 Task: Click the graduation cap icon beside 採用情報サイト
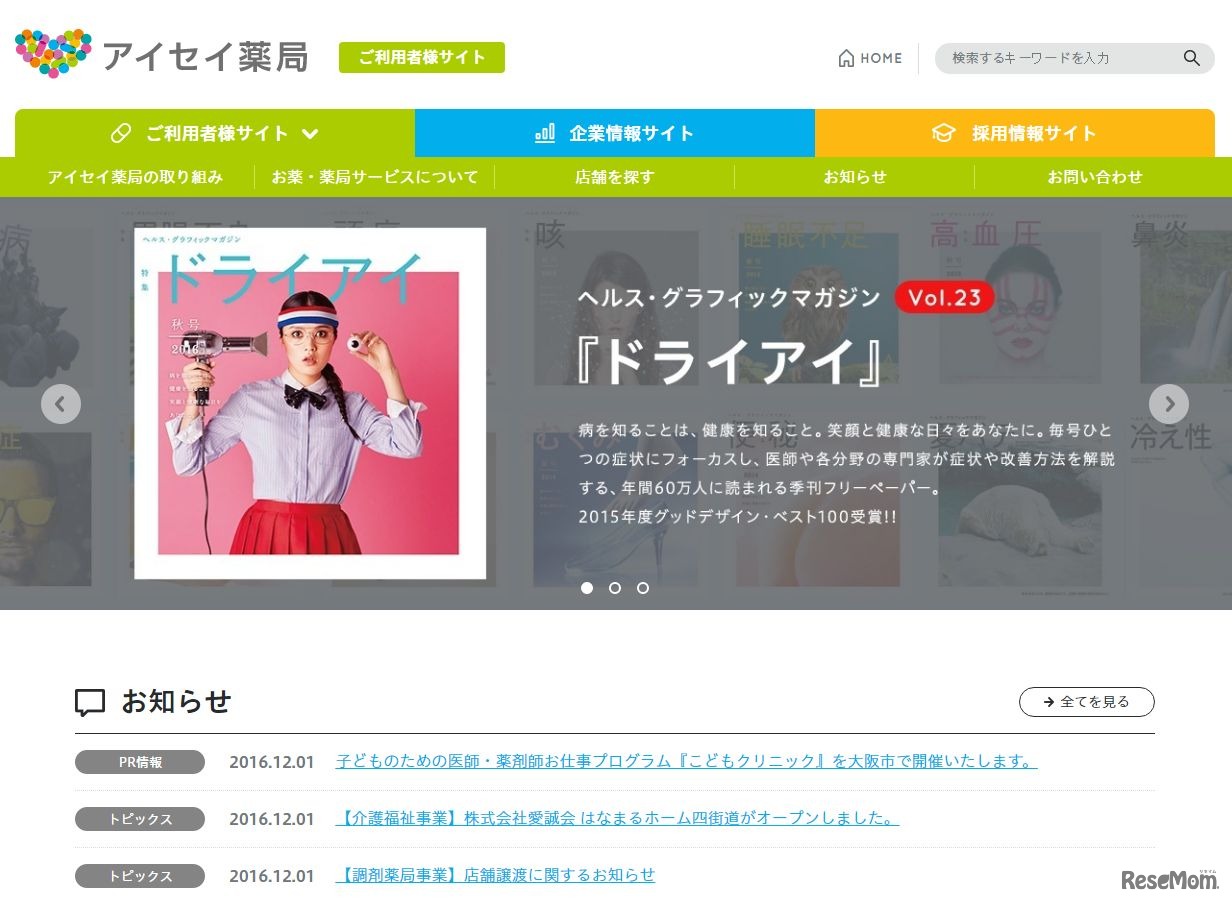click(x=941, y=132)
